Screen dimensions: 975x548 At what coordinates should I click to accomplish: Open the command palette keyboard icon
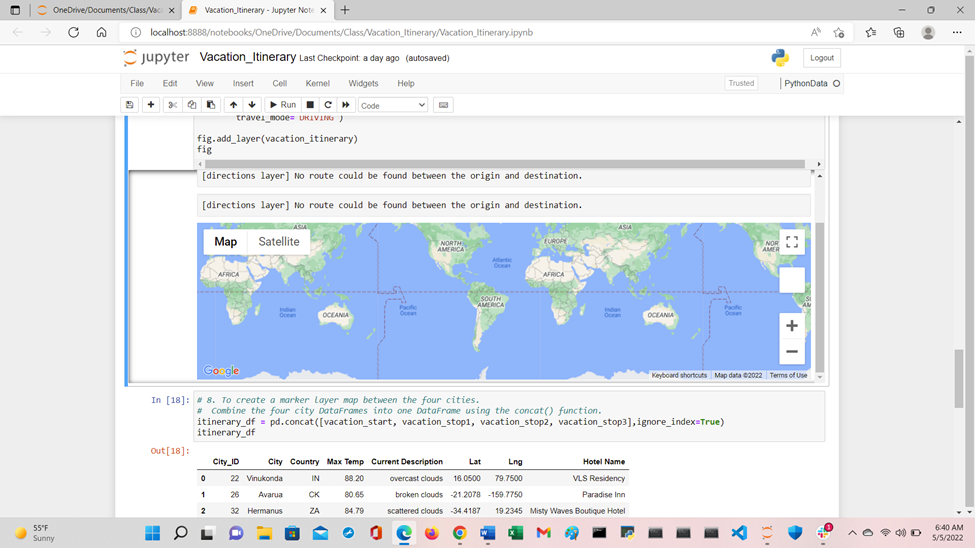coord(443,105)
